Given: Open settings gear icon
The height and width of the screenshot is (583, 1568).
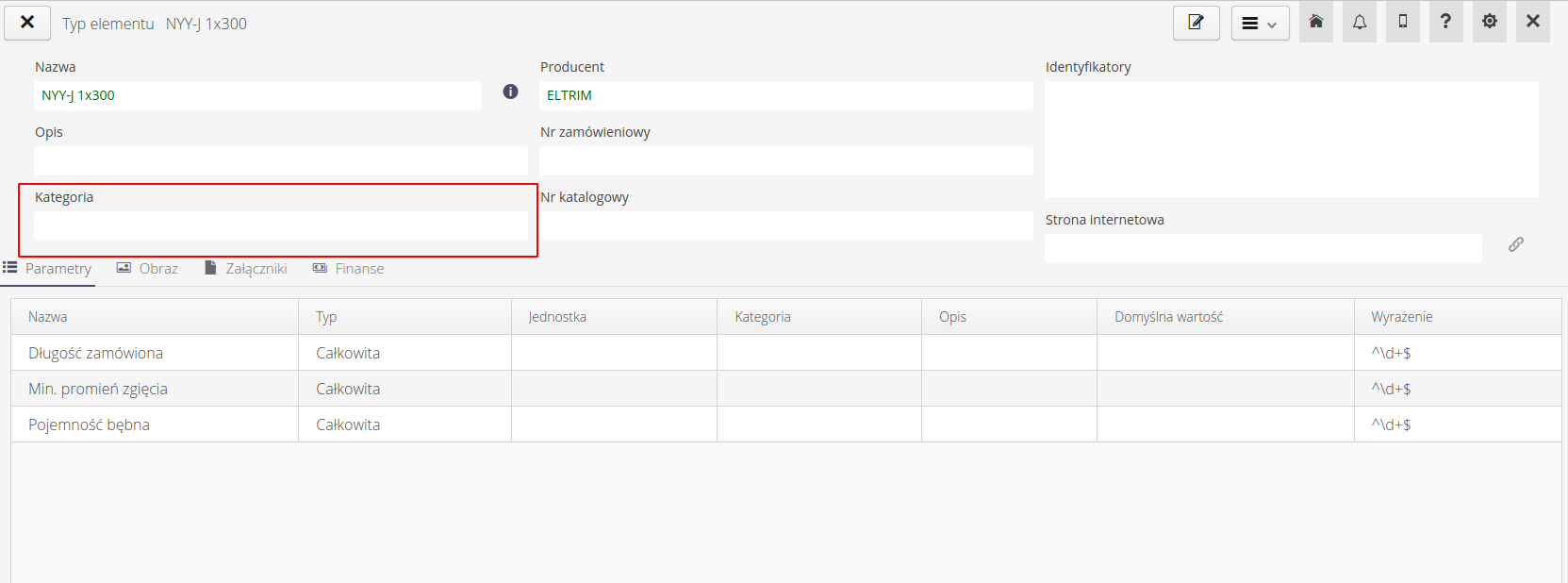Looking at the screenshot, I should click(1490, 22).
